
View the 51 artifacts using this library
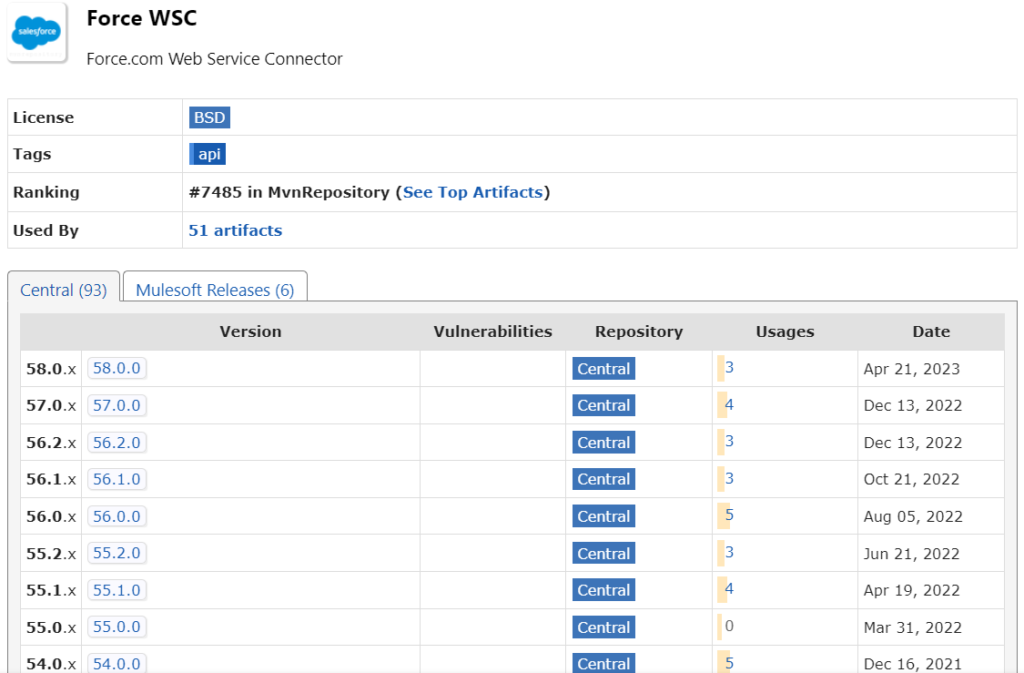click(235, 230)
